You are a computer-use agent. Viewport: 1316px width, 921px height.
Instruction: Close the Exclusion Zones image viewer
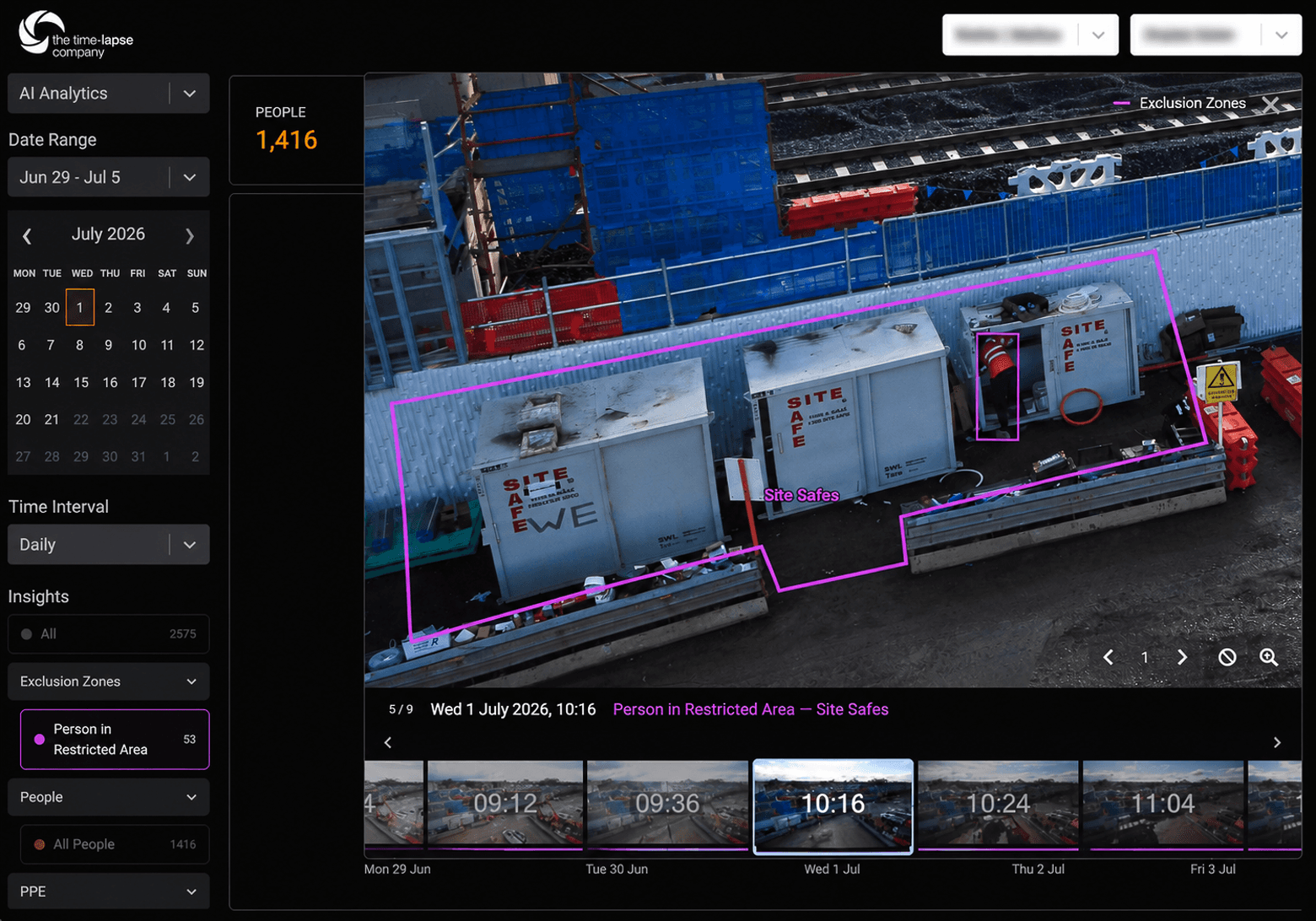(x=1270, y=104)
